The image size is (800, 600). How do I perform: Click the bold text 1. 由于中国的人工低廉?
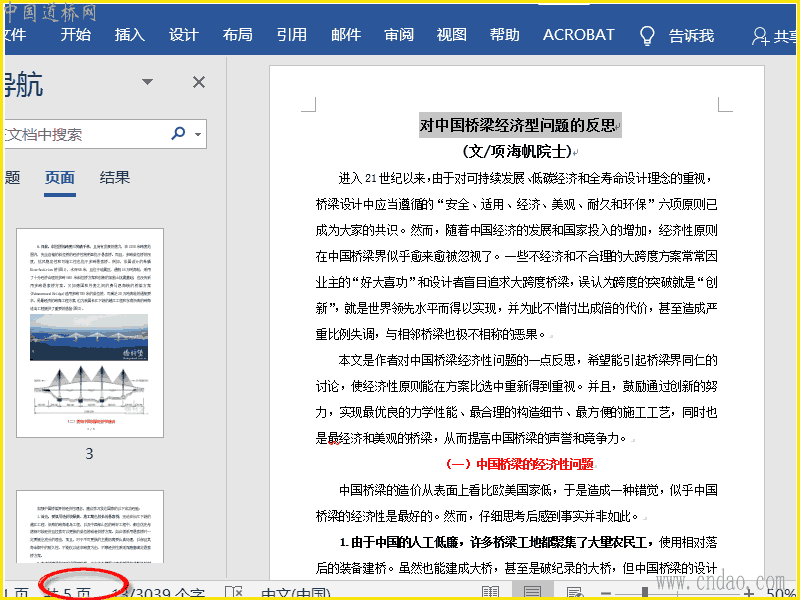(x=497, y=542)
